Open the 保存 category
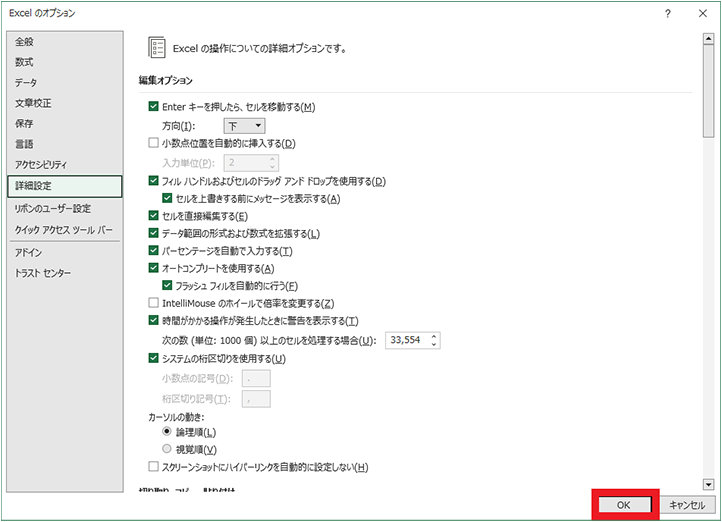This screenshot has width=722, height=522. [x=64, y=123]
